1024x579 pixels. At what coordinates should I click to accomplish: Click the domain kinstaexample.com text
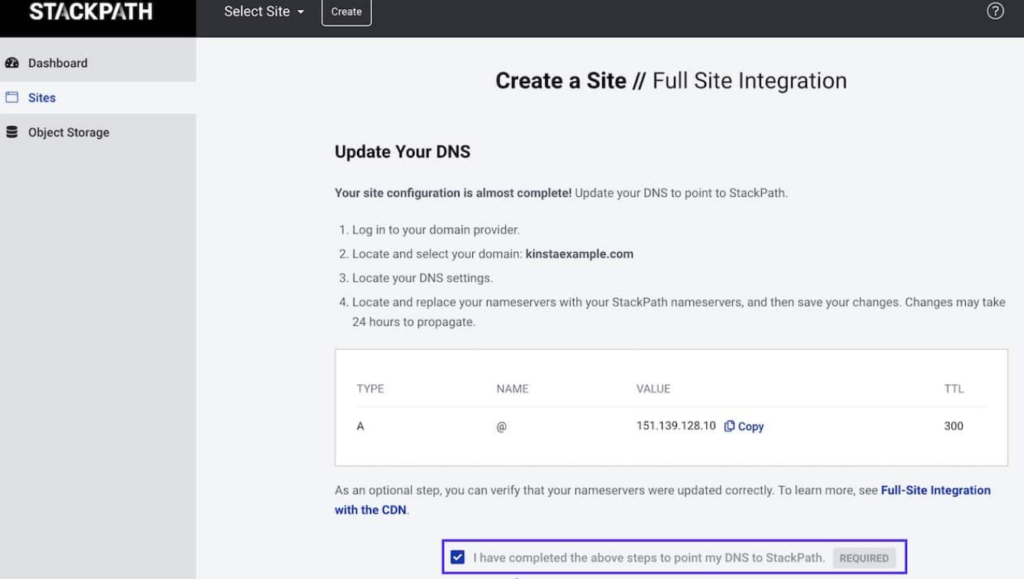click(x=579, y=254)
